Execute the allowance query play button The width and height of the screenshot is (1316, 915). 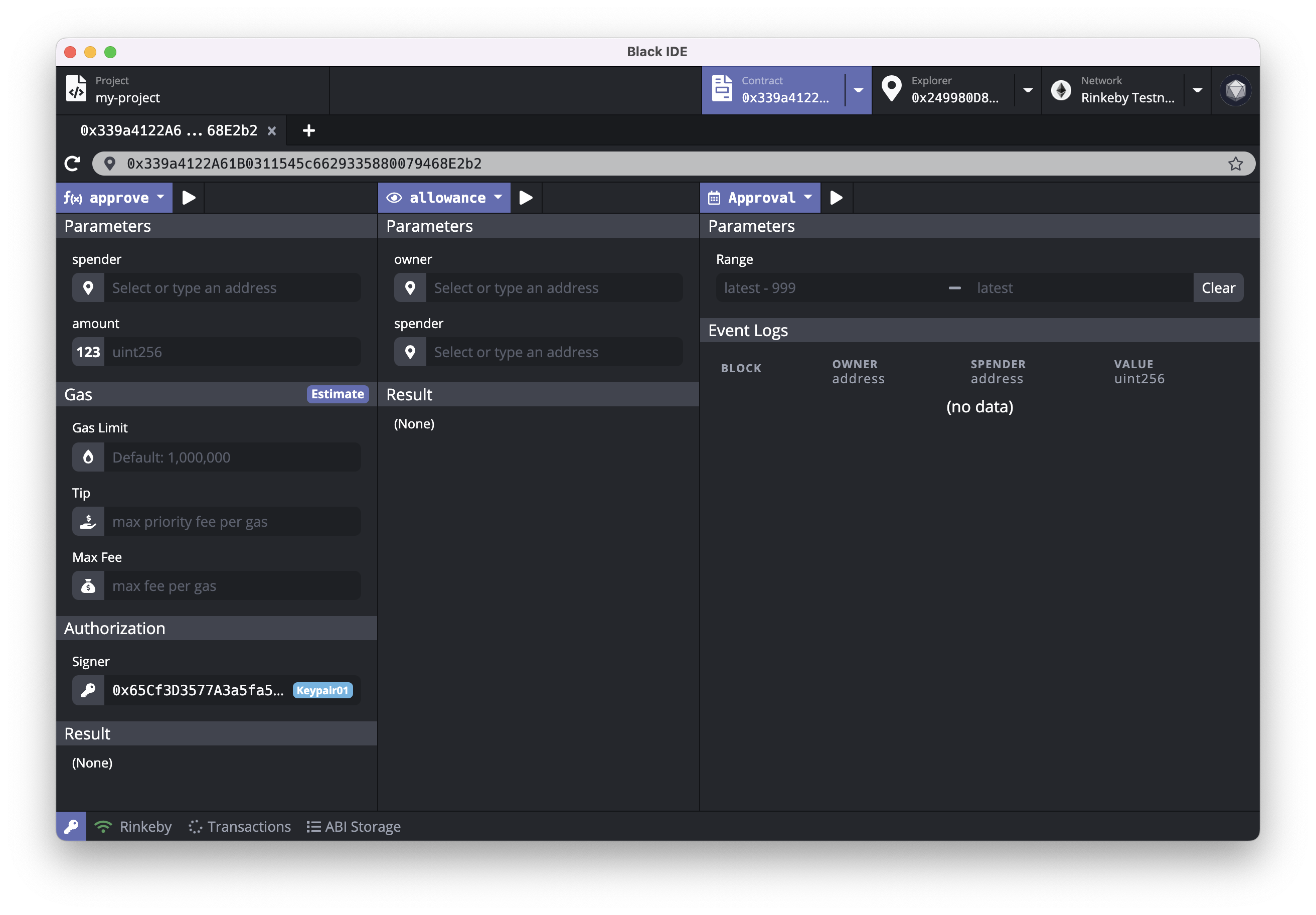pyautogui.click(x=526, y=198)
